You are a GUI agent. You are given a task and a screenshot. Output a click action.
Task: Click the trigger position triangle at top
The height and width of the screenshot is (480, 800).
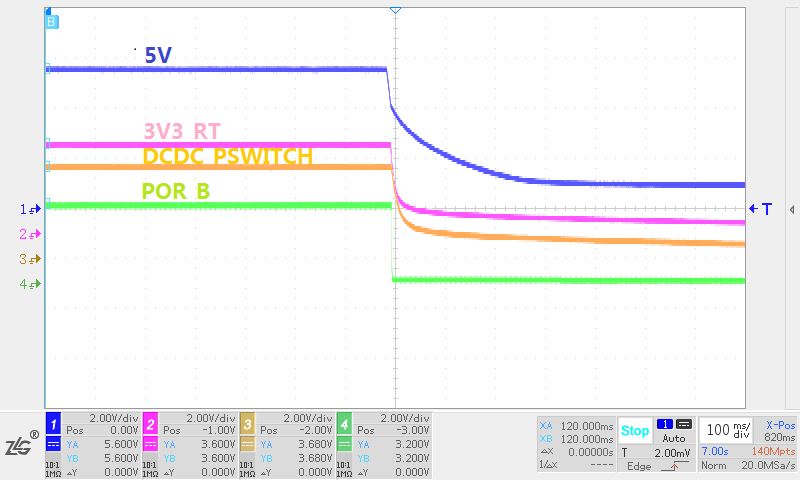click(x=395, y=10)
